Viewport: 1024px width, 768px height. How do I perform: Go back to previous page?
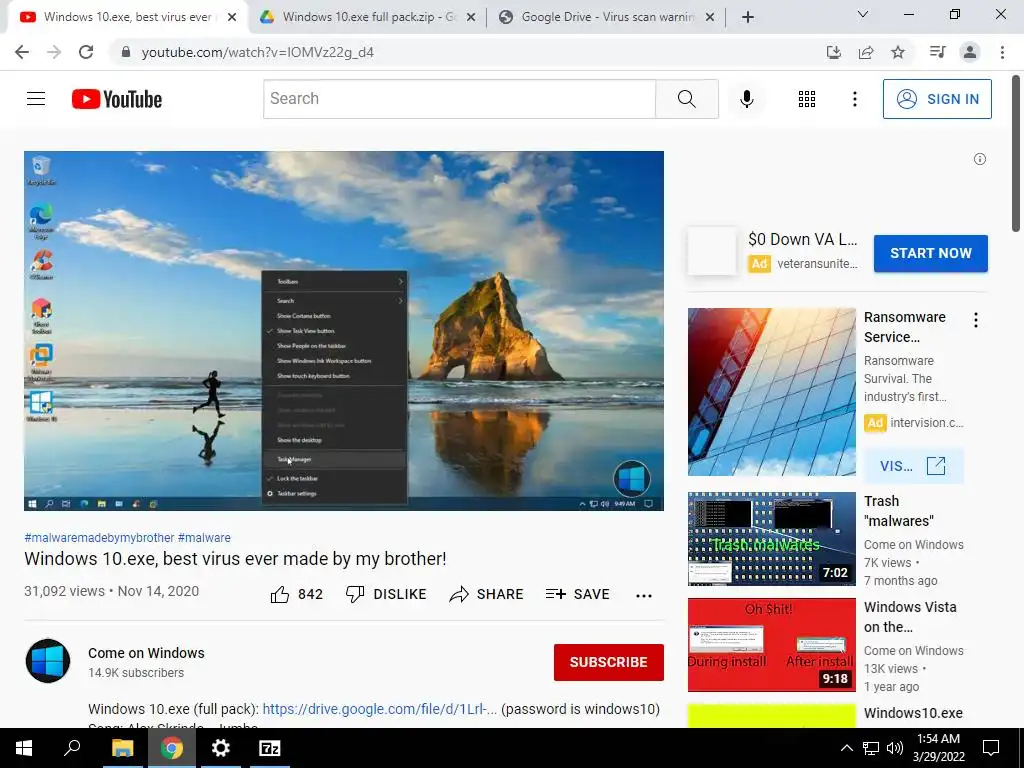click(x=22, y=52)
